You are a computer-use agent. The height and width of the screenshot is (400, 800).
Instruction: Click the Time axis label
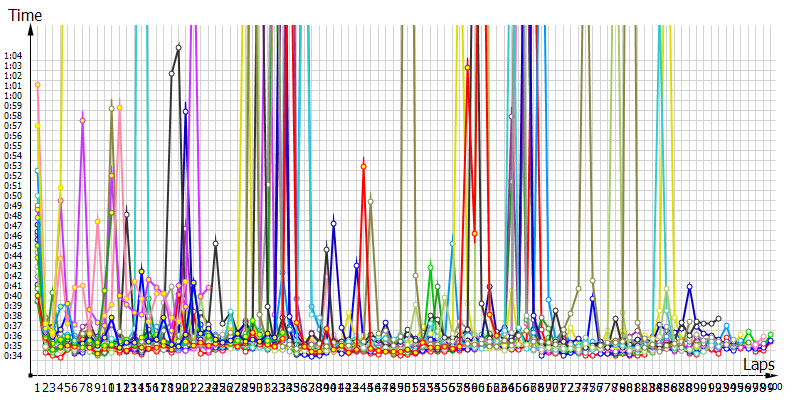click(x=25, y=15)
